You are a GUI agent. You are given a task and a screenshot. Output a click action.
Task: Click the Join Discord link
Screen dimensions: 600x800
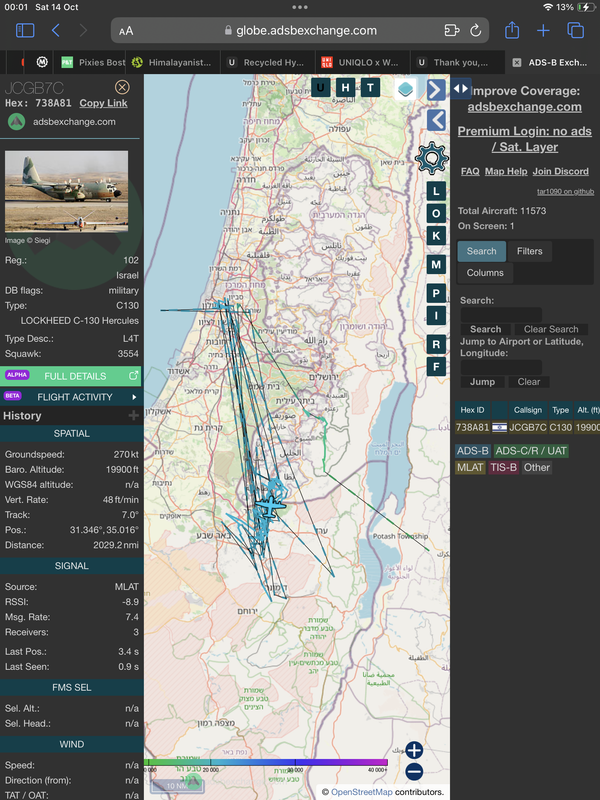click(561, 171)
